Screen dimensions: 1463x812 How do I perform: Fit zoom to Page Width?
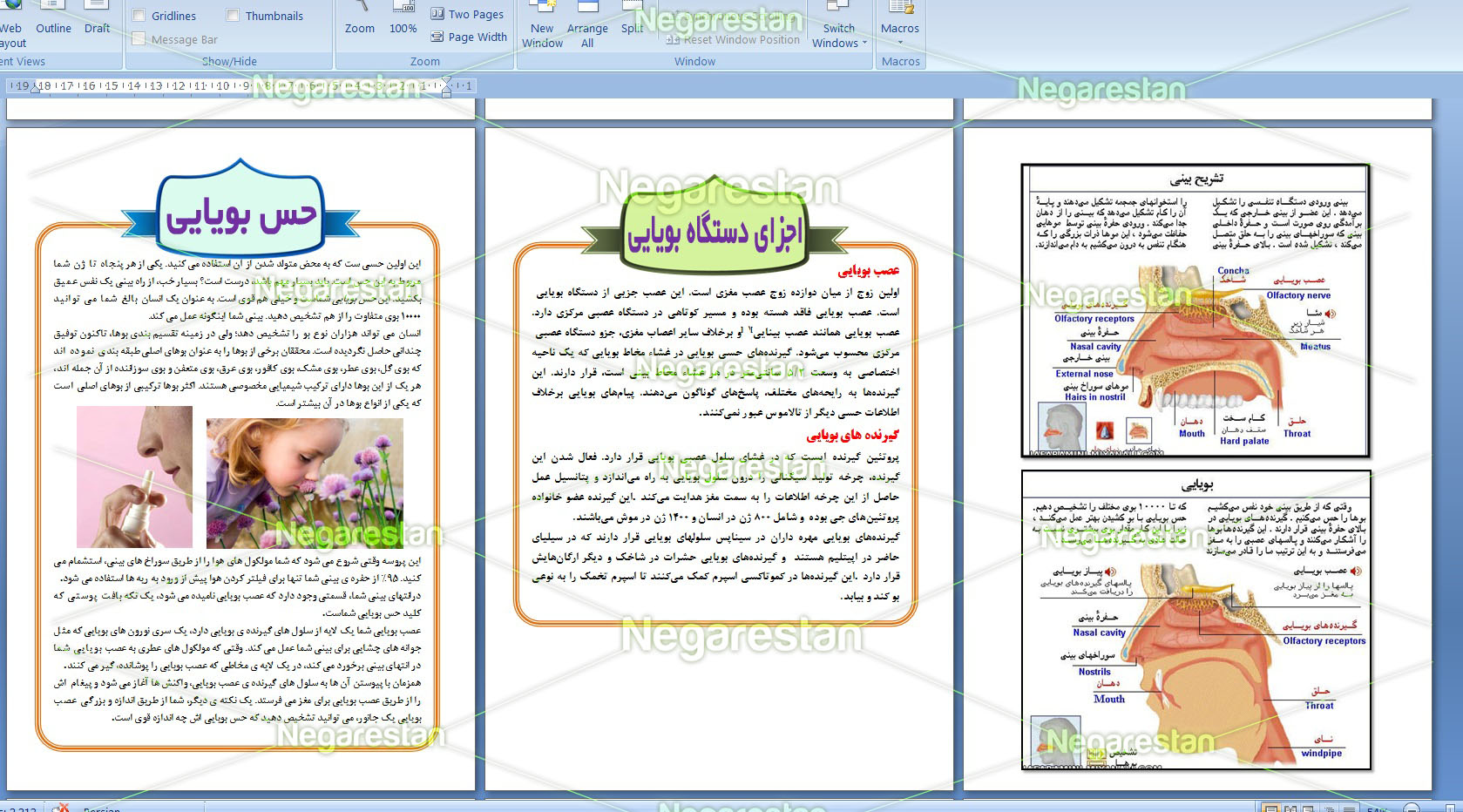coord(469,37)
